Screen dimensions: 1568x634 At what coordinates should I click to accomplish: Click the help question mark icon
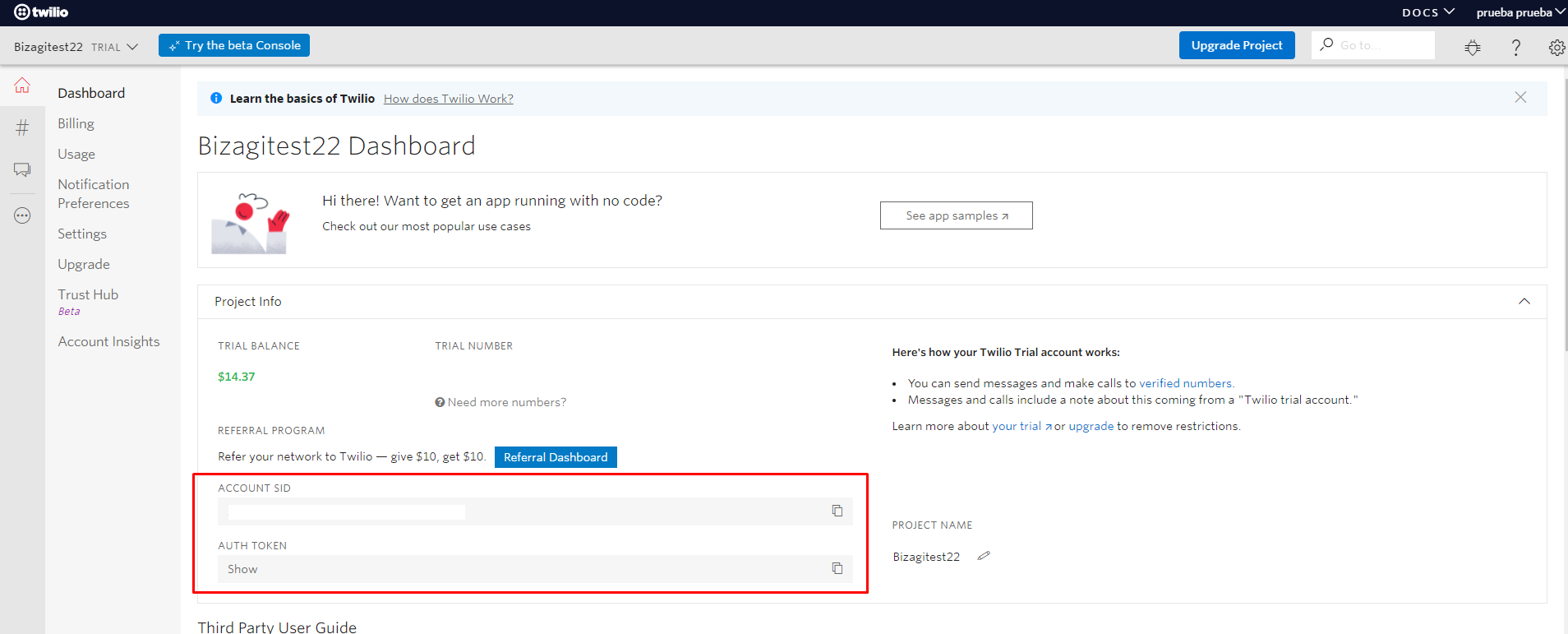[1515, 48]
